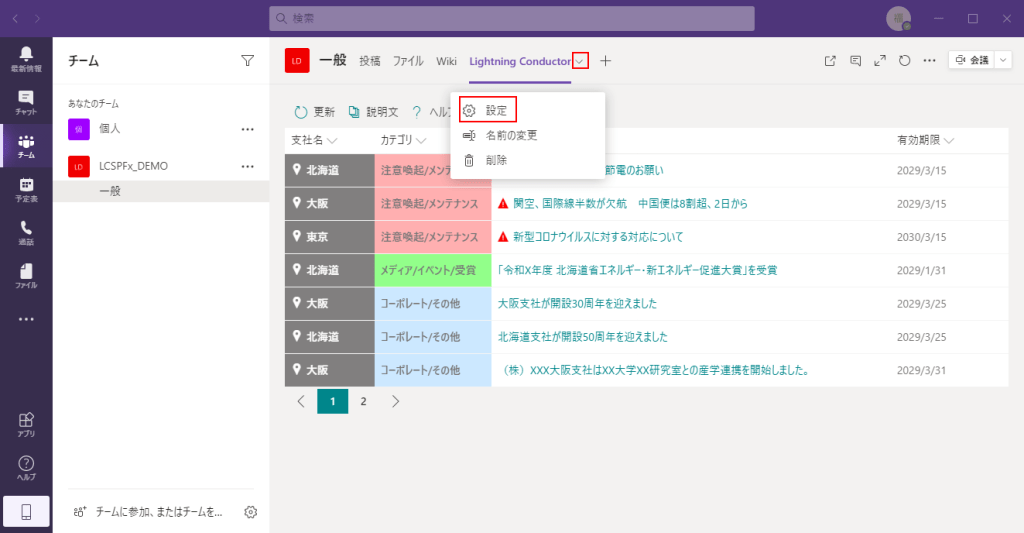The width and height of the screenshot is (1024, 533).
Task: Choose 名前の変更 in the context menu
Action: 511,135
